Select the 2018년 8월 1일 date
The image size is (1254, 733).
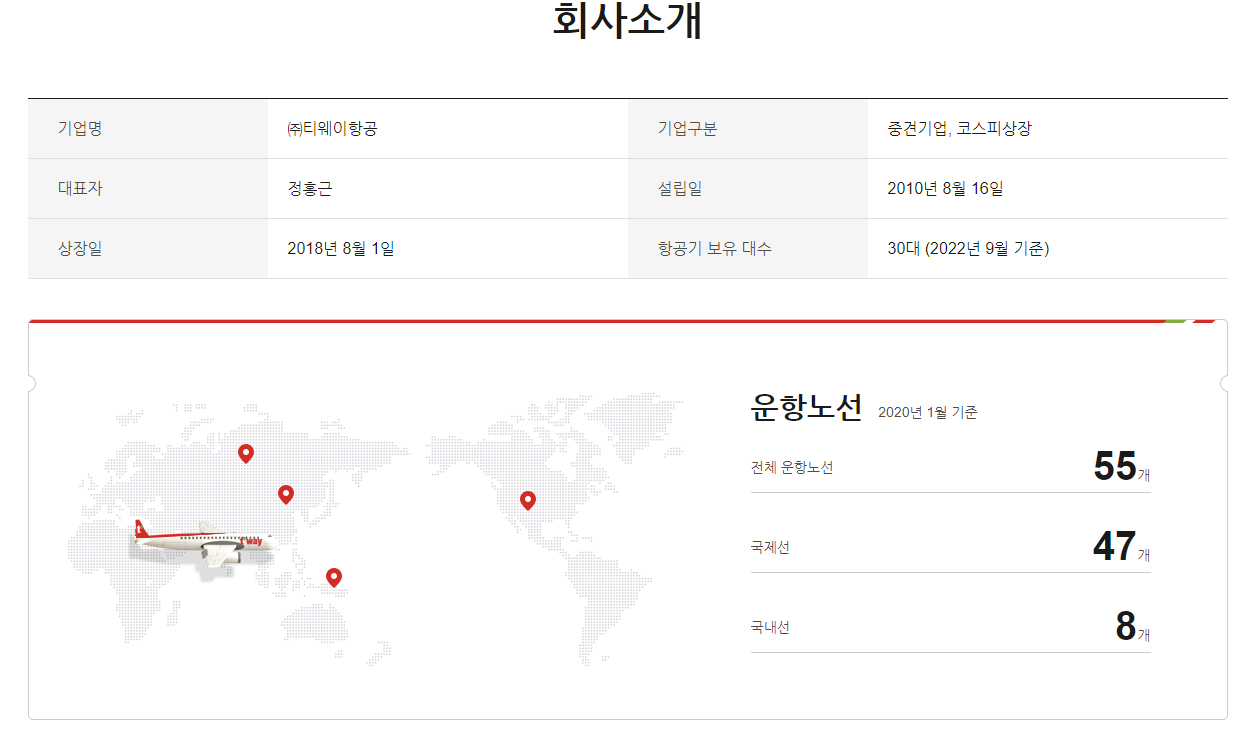341,249
